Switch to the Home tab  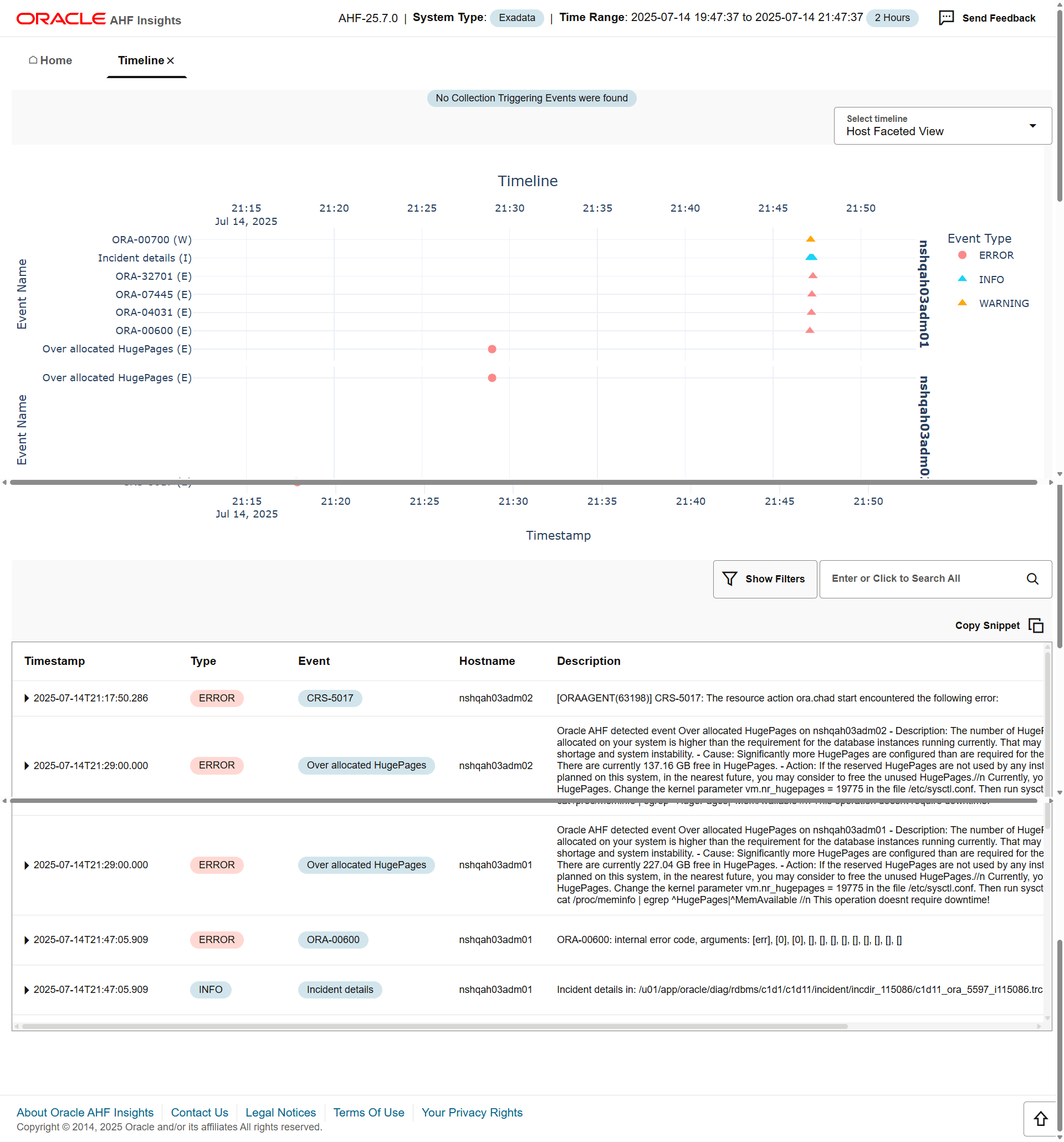pyautogui.click(x=55, y=60)
